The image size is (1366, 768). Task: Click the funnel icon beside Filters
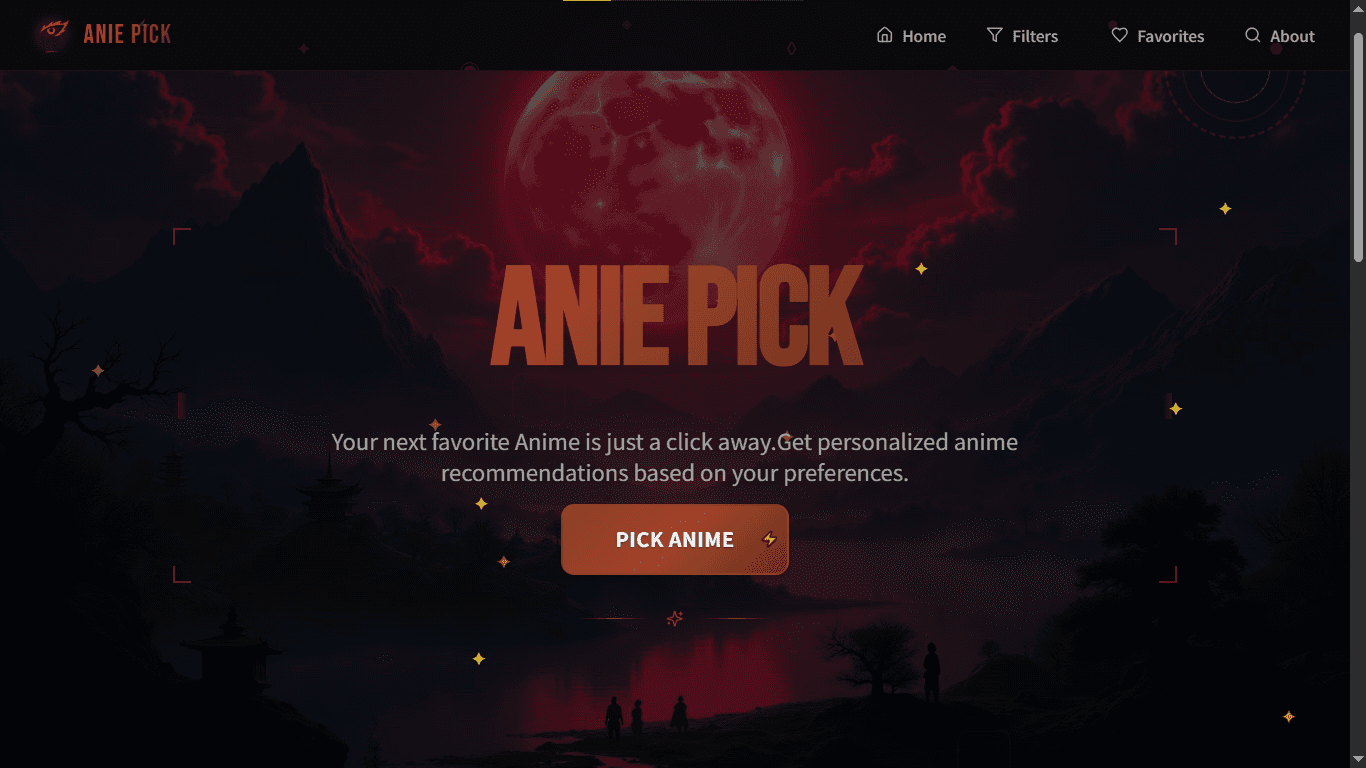(994, 35)
